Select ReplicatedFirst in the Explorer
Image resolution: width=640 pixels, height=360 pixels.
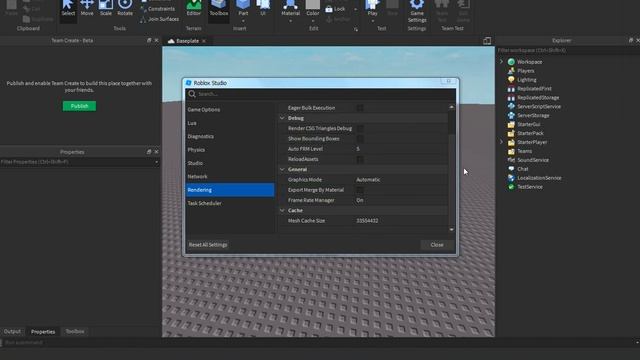534,89
